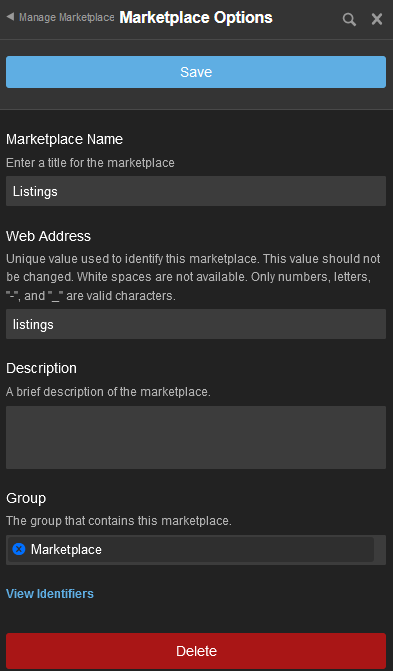The height and width of the screenshot is (671, 393).
Task: Edit the Web Address field
Action: [x=196, y=324]
